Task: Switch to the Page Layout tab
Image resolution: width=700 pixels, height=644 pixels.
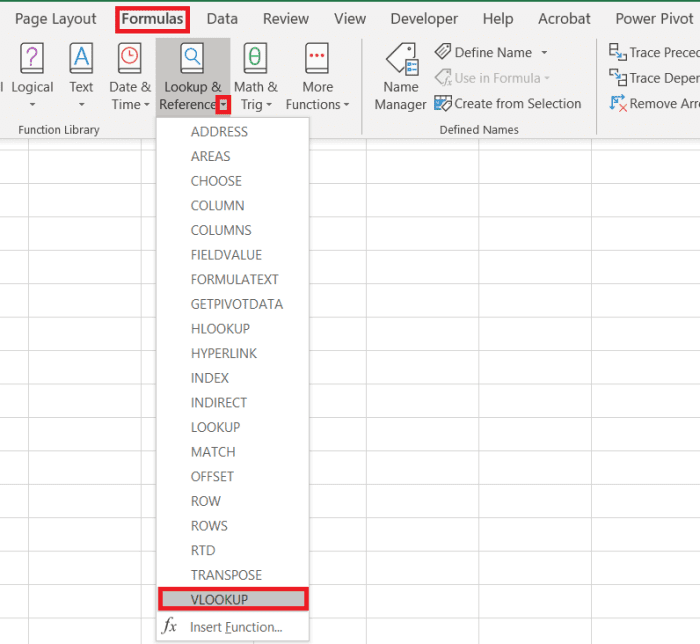Action: [55, 19]
